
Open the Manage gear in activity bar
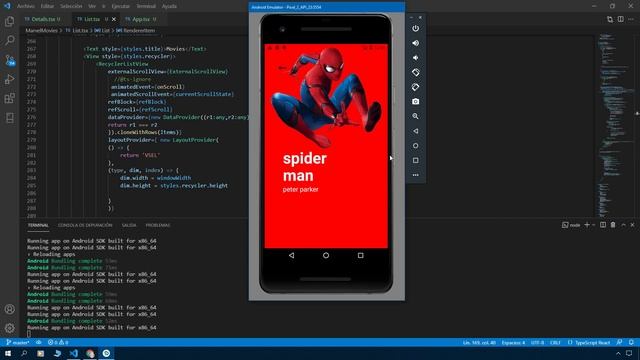click(9, 328)
